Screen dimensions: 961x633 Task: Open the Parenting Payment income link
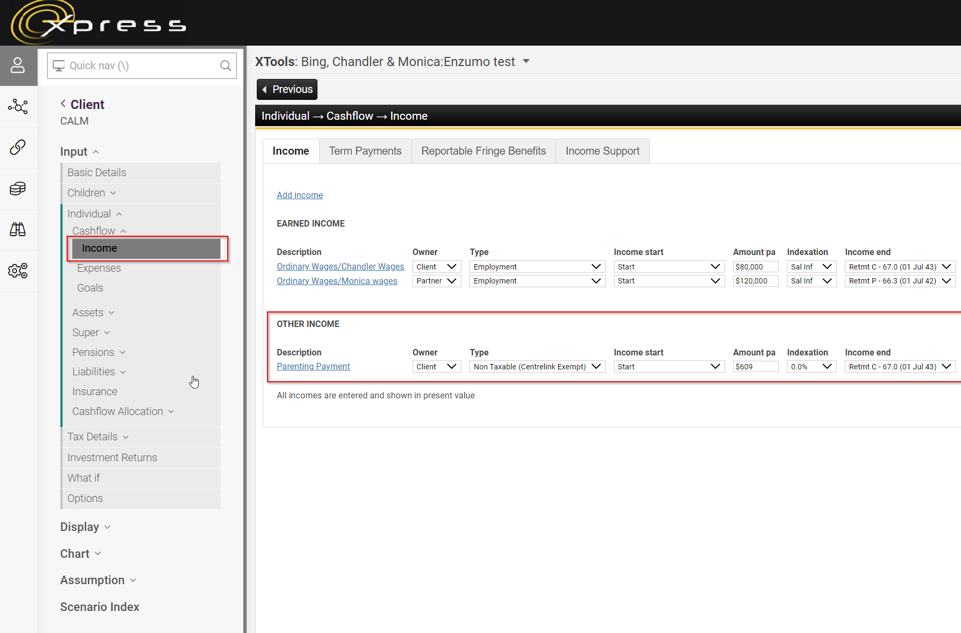(x=313, y=367)
